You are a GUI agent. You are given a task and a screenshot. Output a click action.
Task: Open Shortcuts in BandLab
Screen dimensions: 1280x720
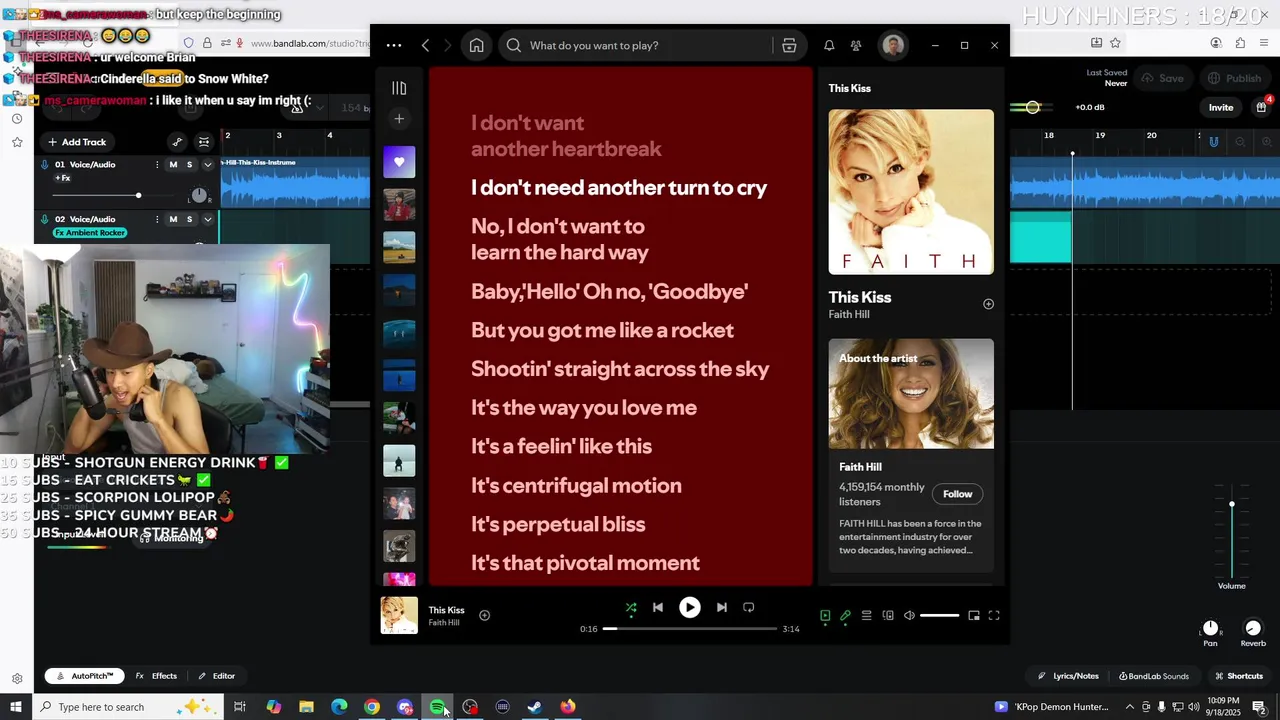coord(1238,676)
